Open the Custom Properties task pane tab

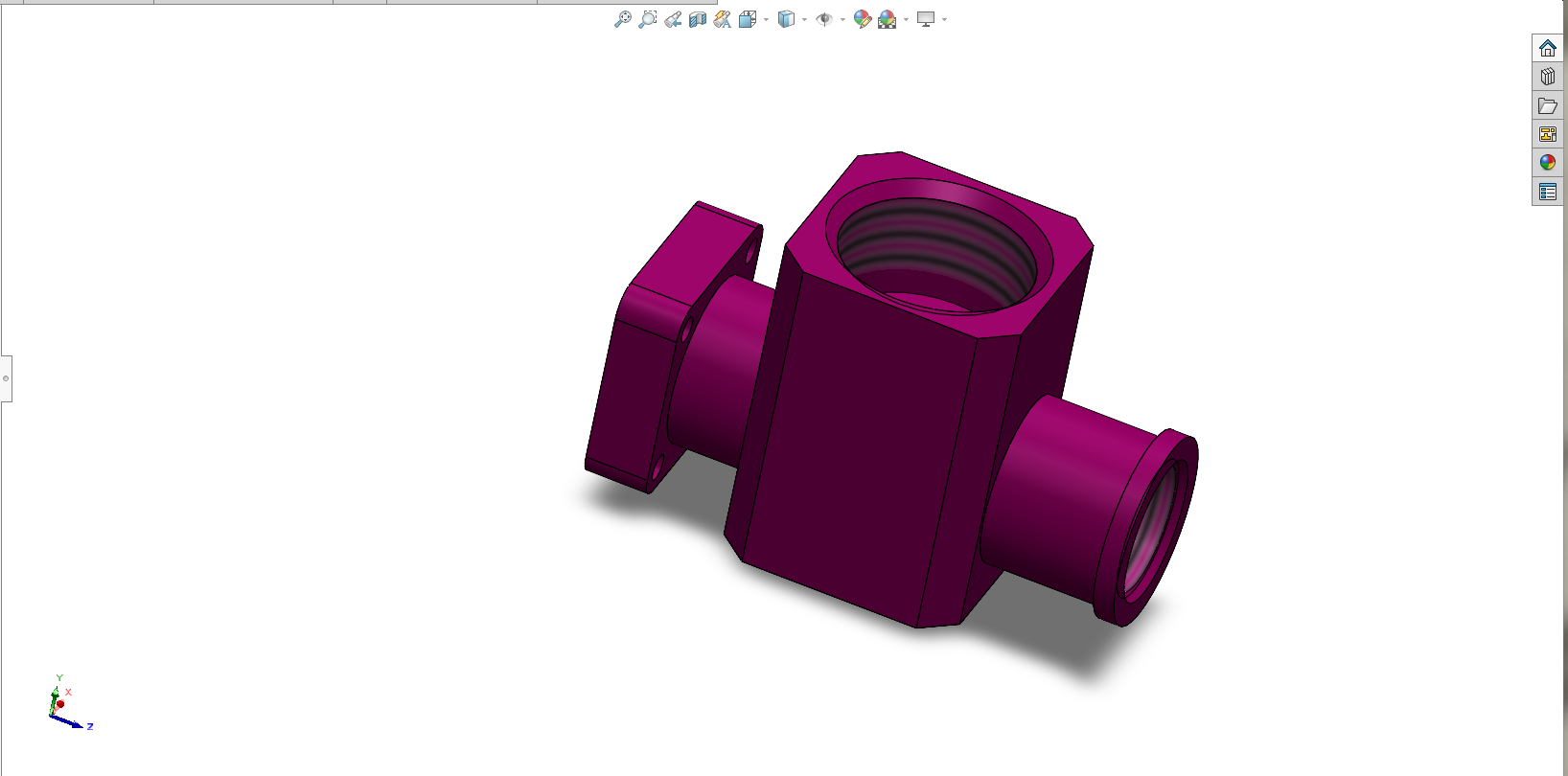tap(1548, 192)
